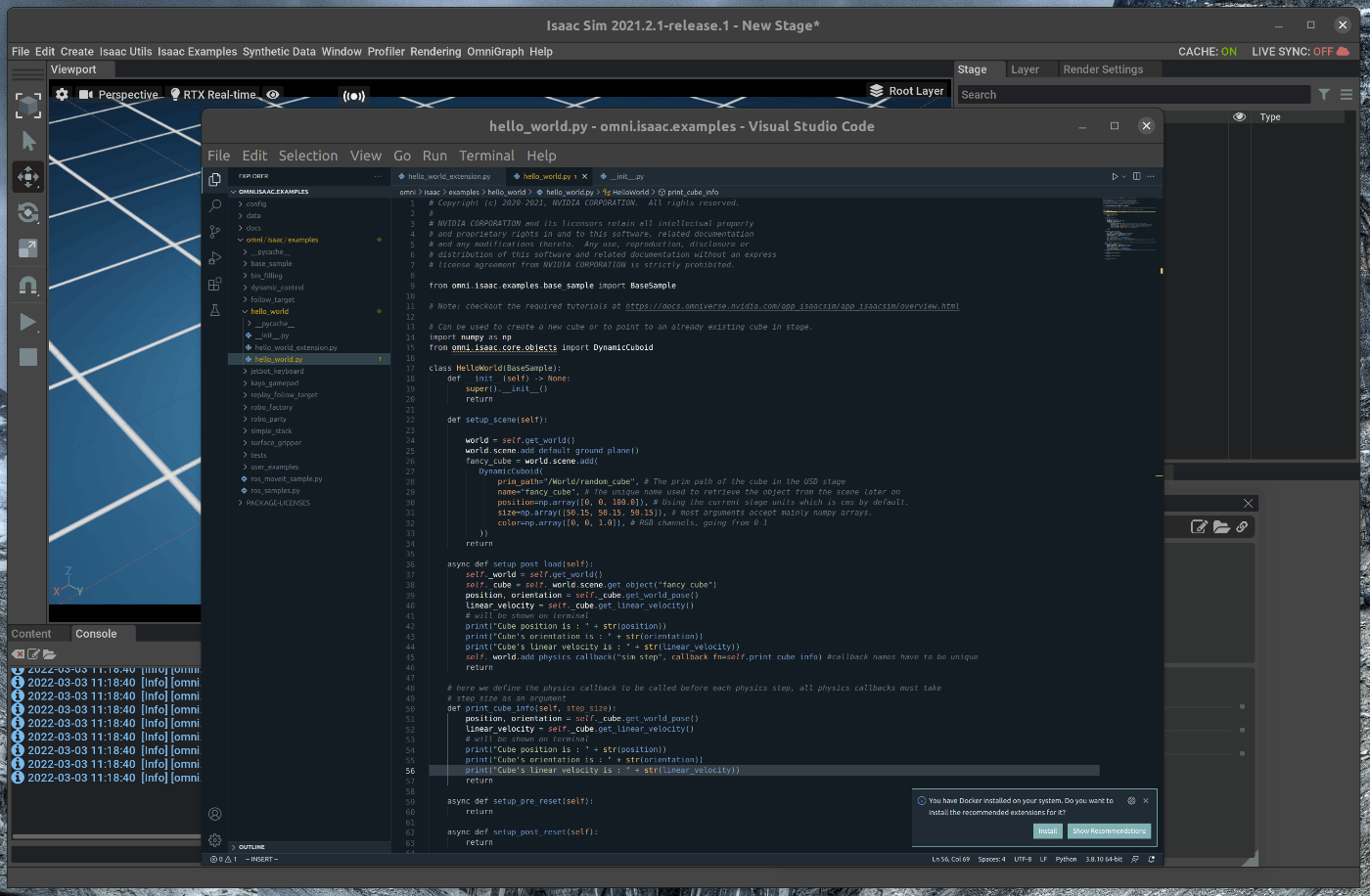Screen dimensions: 1370x896
Task: Click notification settings gear icon
Action: [x=1131, y=800]
